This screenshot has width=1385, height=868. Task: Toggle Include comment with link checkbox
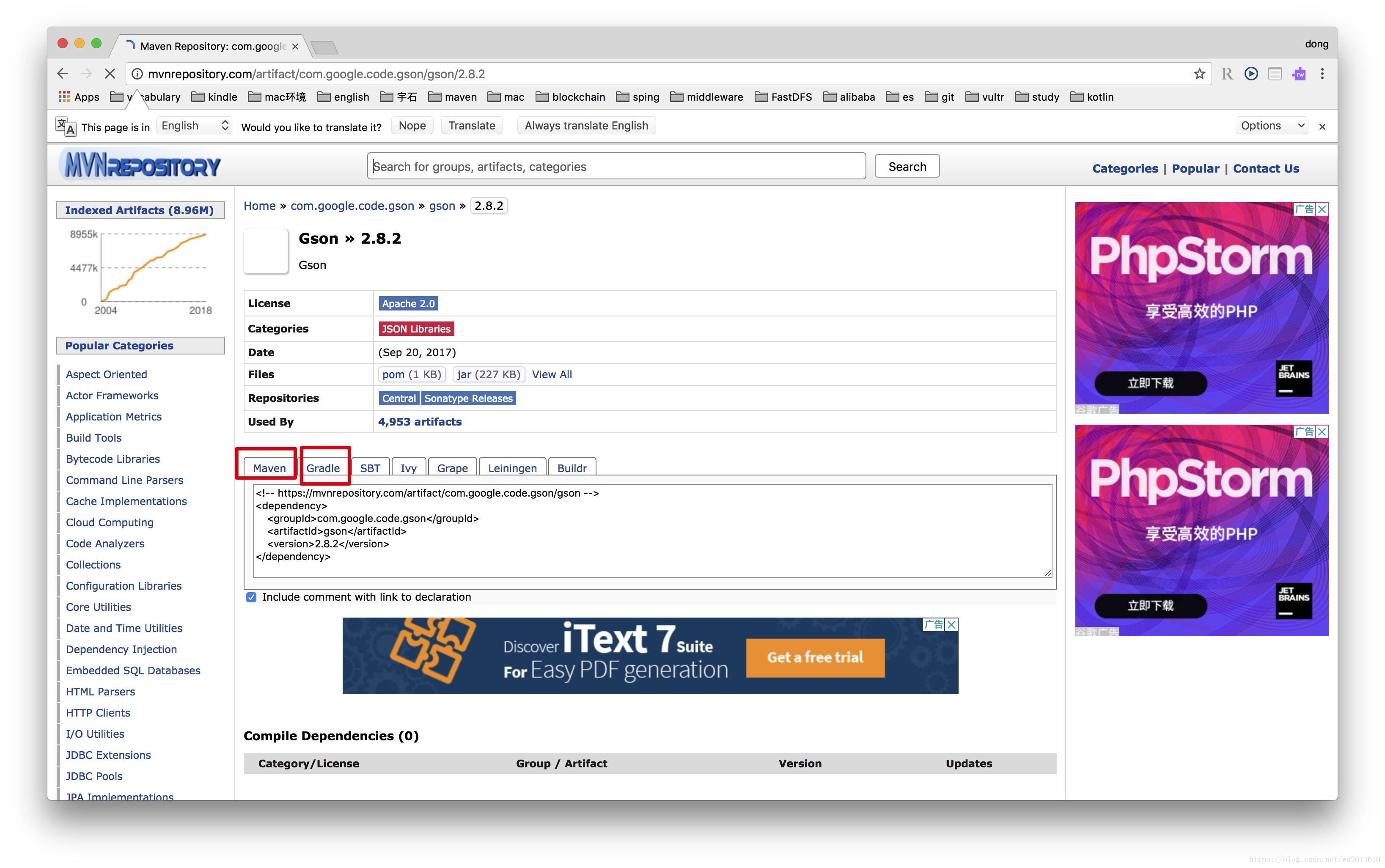tap(251, 597)
